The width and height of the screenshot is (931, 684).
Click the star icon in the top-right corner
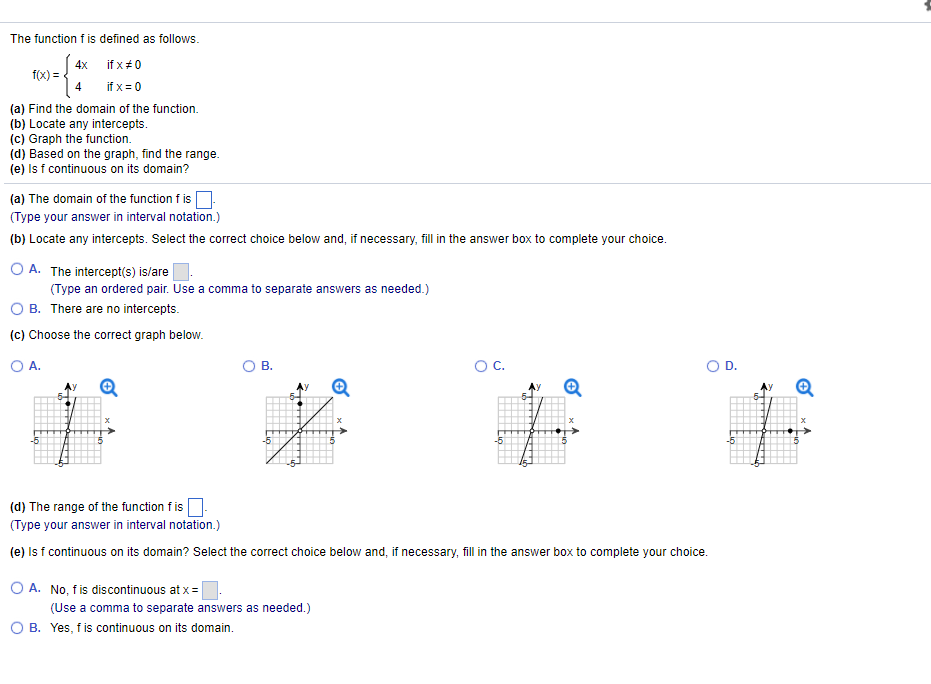click(925, 6)
